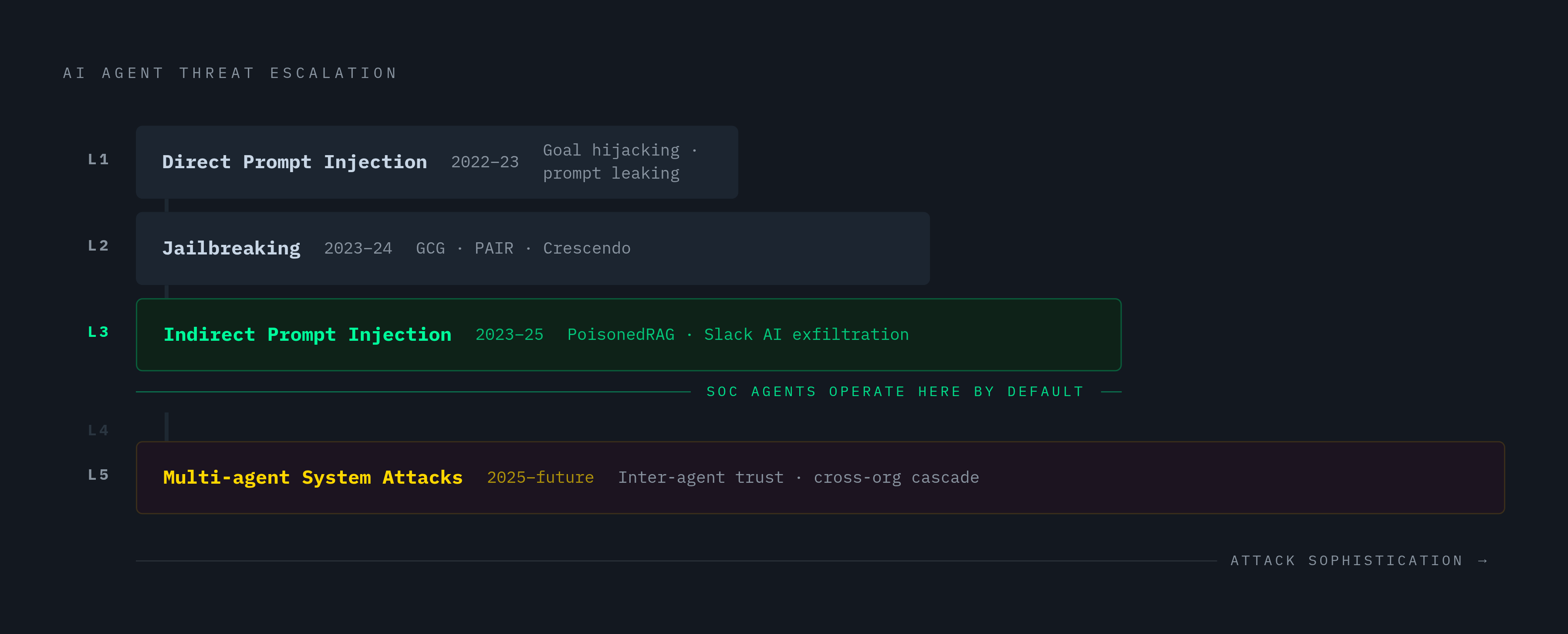Click 'GCG · PAIR · Crescendo' text

coord(524,248)
